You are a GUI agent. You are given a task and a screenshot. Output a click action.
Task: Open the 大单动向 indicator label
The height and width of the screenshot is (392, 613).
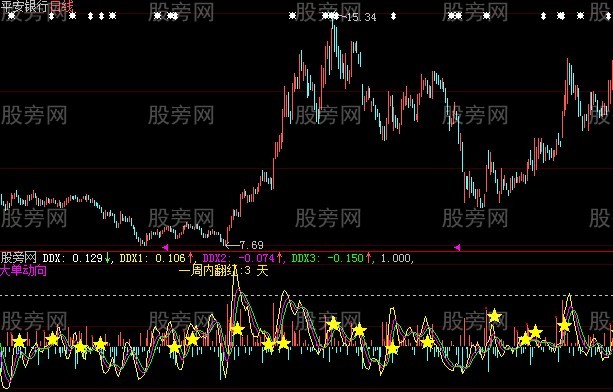pos(23,270)
